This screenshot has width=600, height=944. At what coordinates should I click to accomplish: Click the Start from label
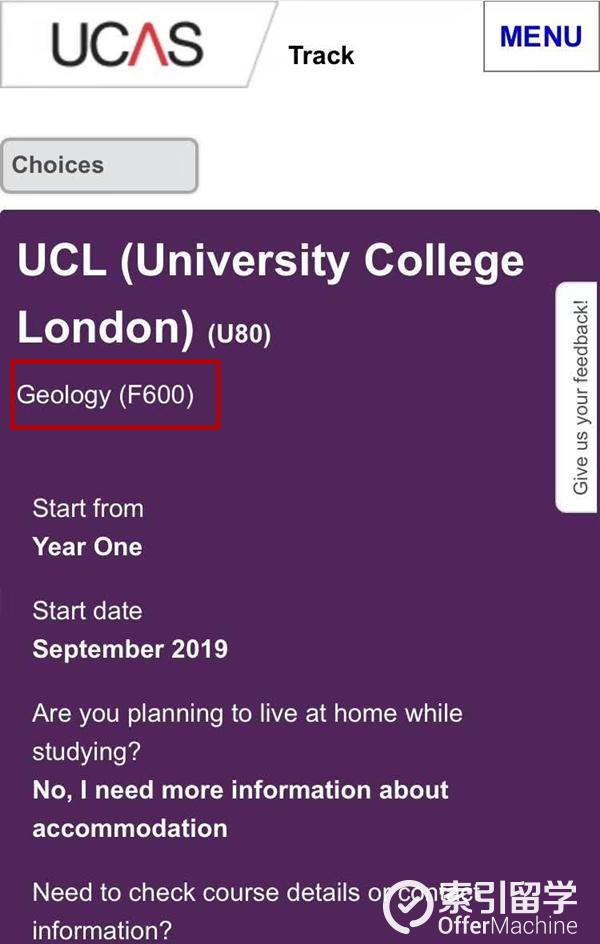click(x=88, y=509)
